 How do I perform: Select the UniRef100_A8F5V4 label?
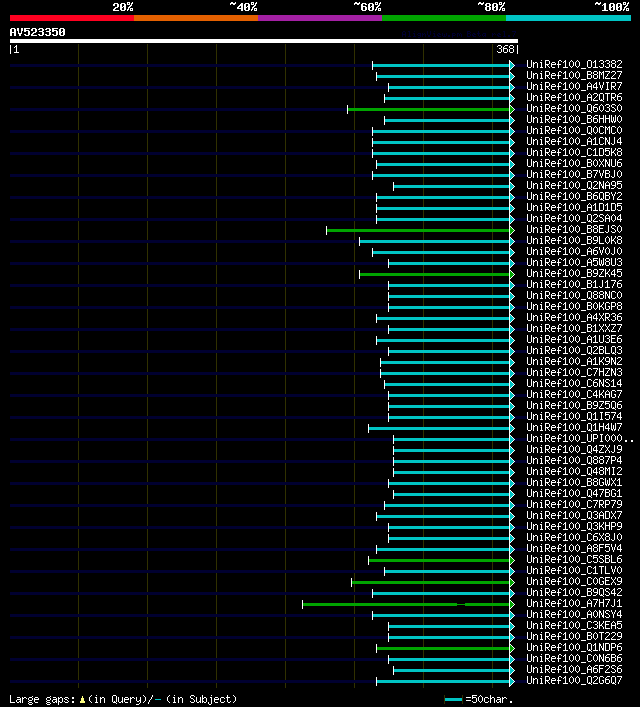pyautogui.click(x=574, y=548)
